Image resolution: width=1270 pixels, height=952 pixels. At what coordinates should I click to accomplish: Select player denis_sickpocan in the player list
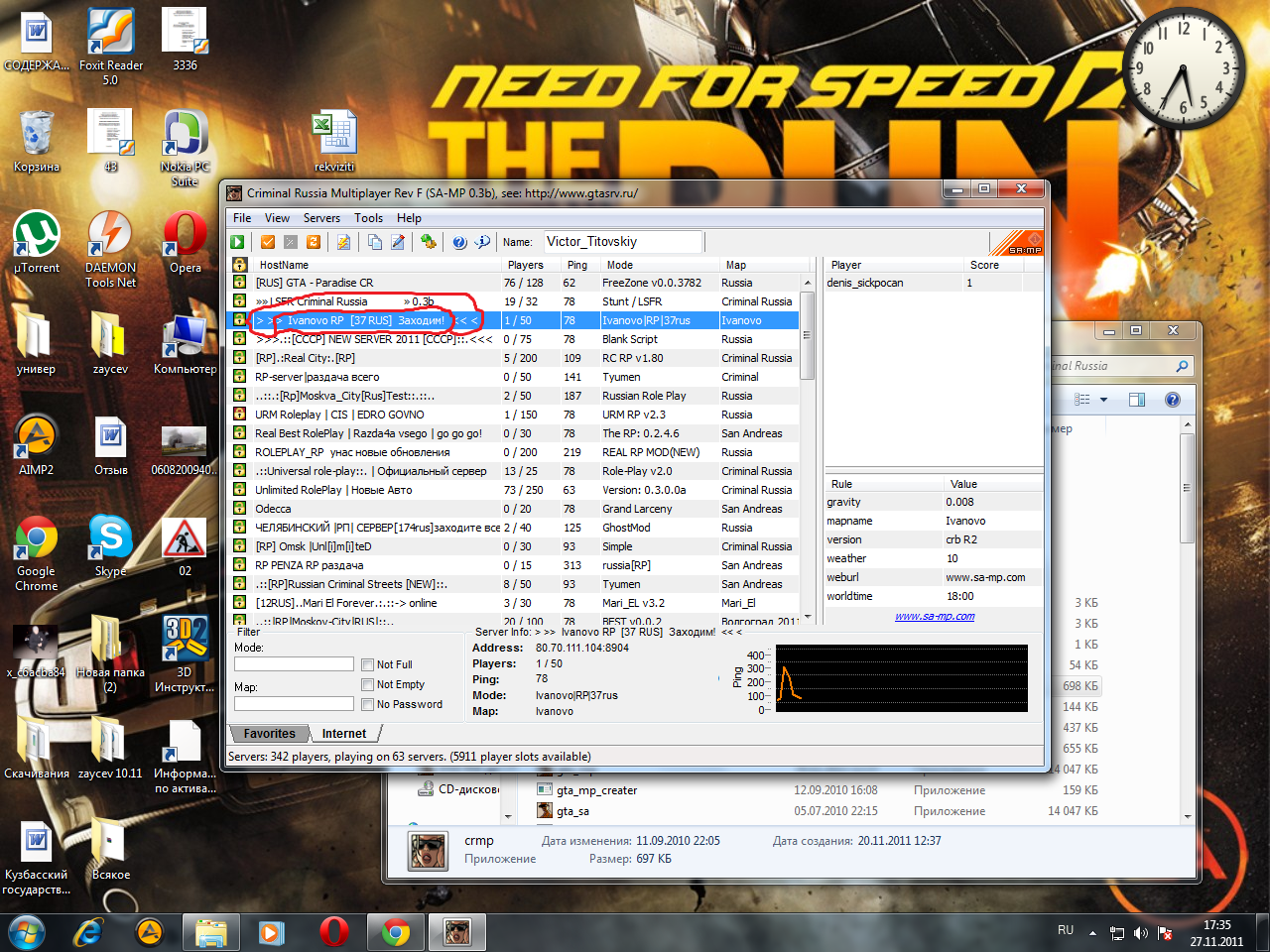(x=934, y=283)
